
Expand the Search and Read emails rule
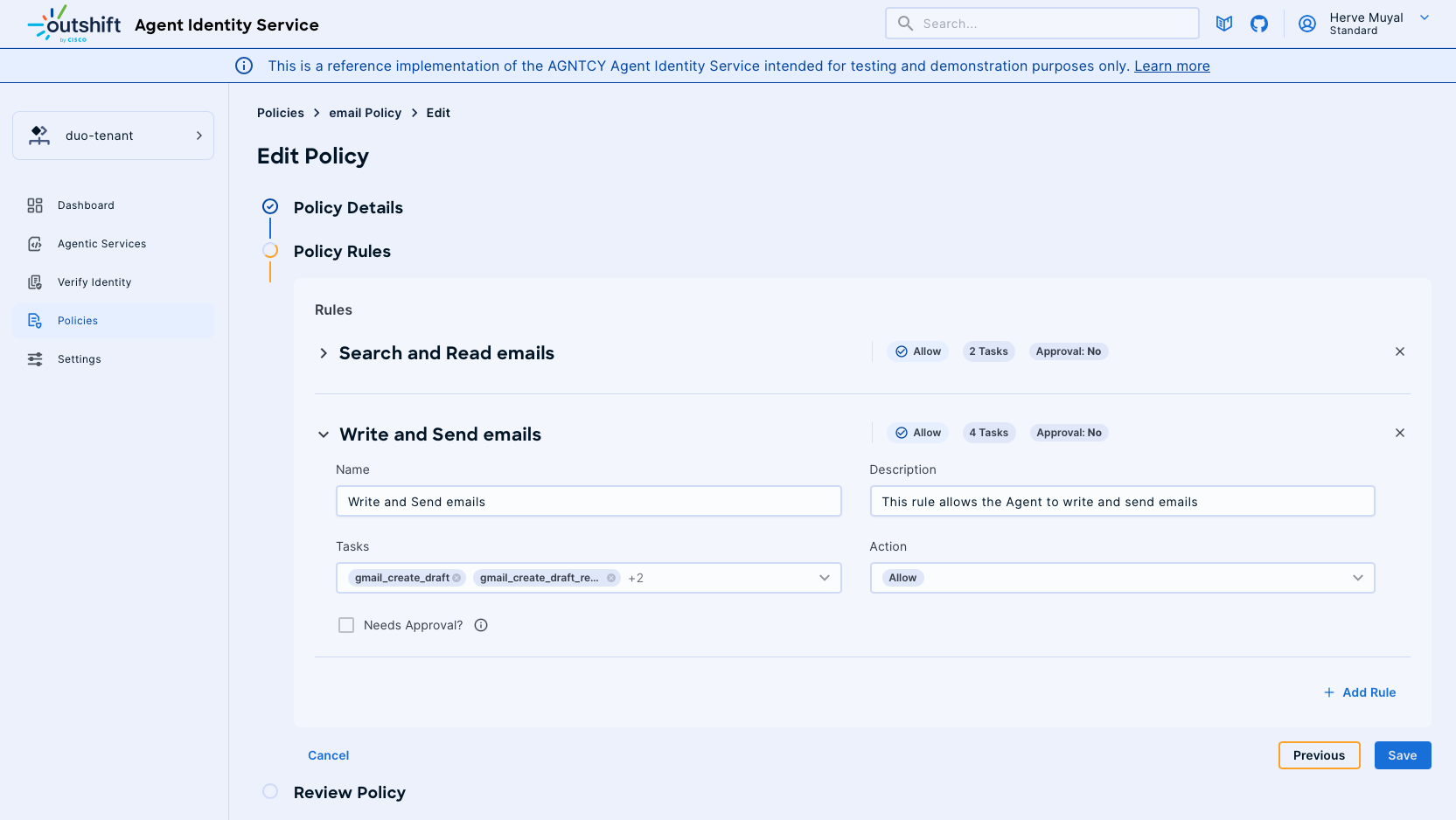324,353
